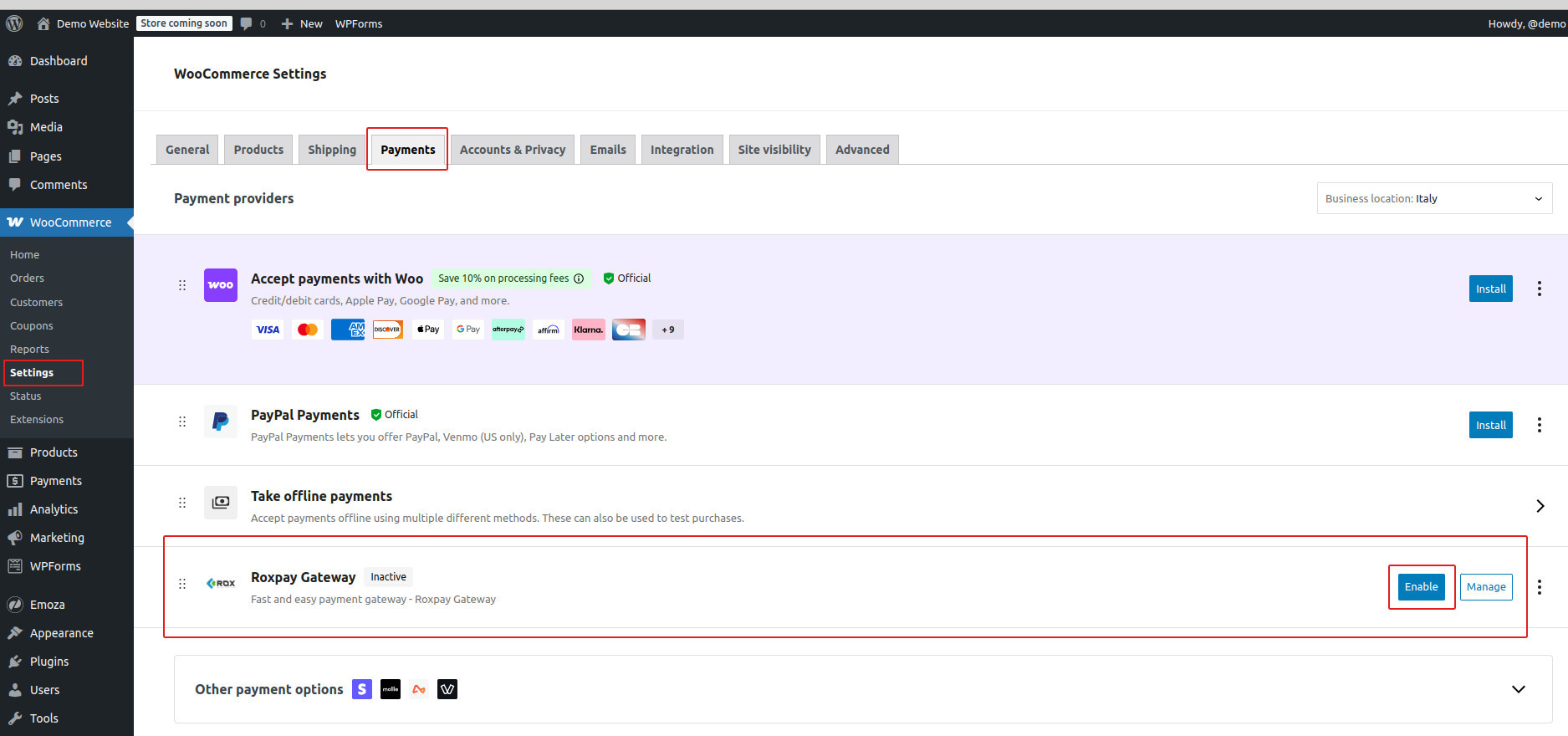Switch to the Accounts & Privacy tab
This screenshot has height=736, width=1568.
[x=513, y=150]
